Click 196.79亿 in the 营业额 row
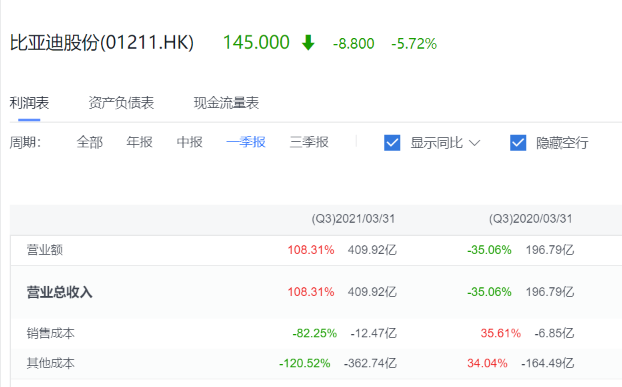 (x=550, y=250)
